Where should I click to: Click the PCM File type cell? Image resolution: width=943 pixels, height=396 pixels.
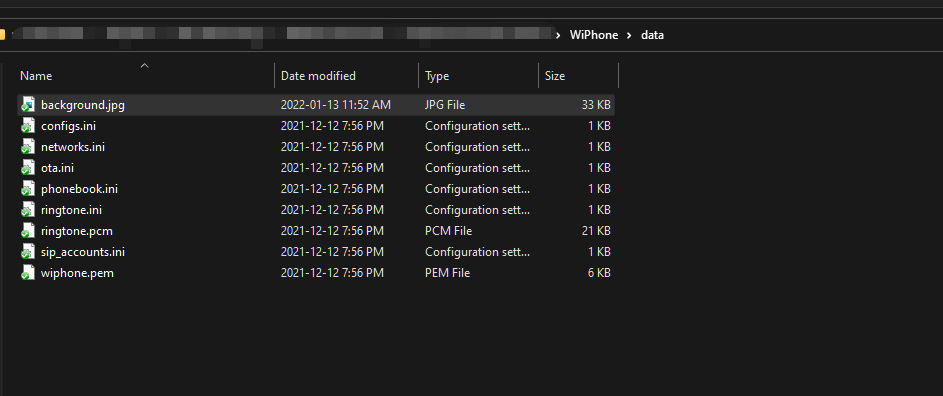click(x=449, y=231)
